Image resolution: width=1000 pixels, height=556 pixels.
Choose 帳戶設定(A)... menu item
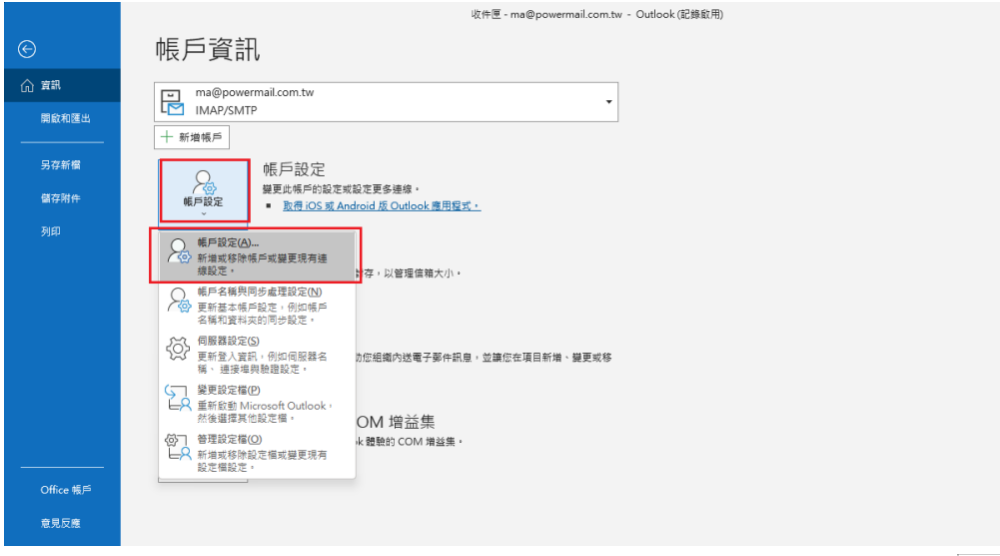pyautogui.click(x=257, y=256)
